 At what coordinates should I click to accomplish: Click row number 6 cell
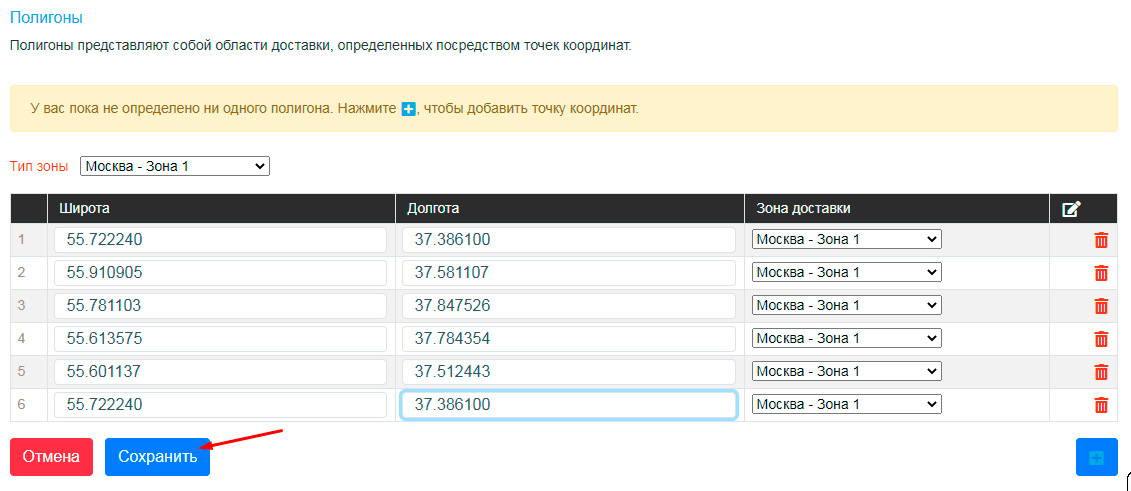click(29, 405)
